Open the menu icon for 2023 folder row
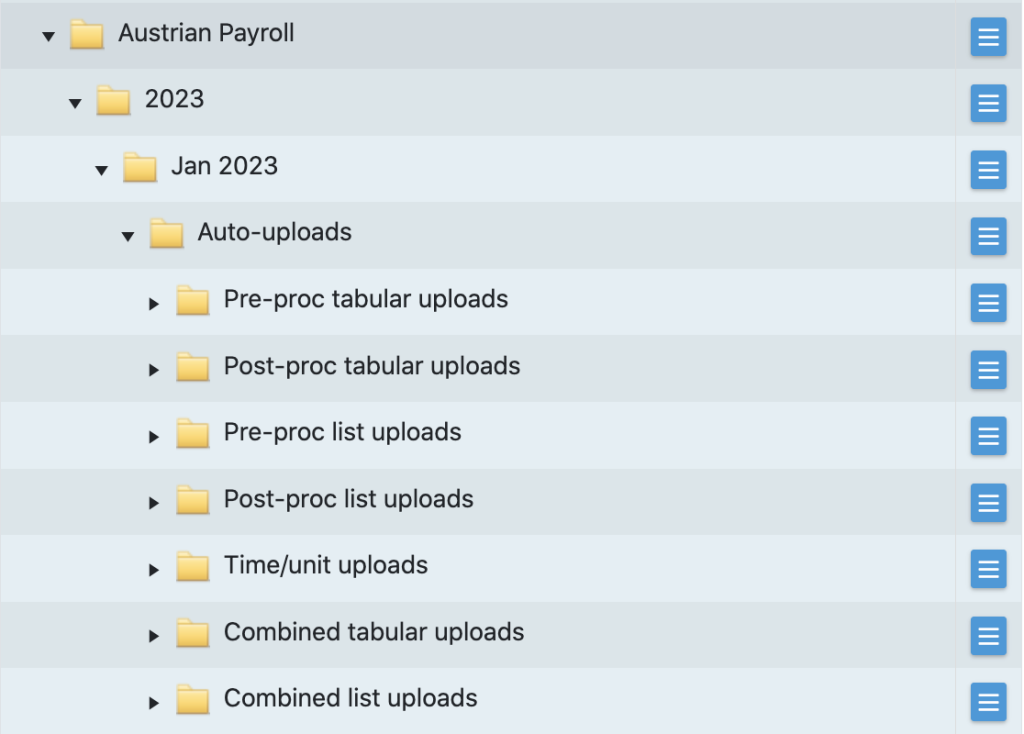Screen dimensions: 1024x734 coord(988,103)
